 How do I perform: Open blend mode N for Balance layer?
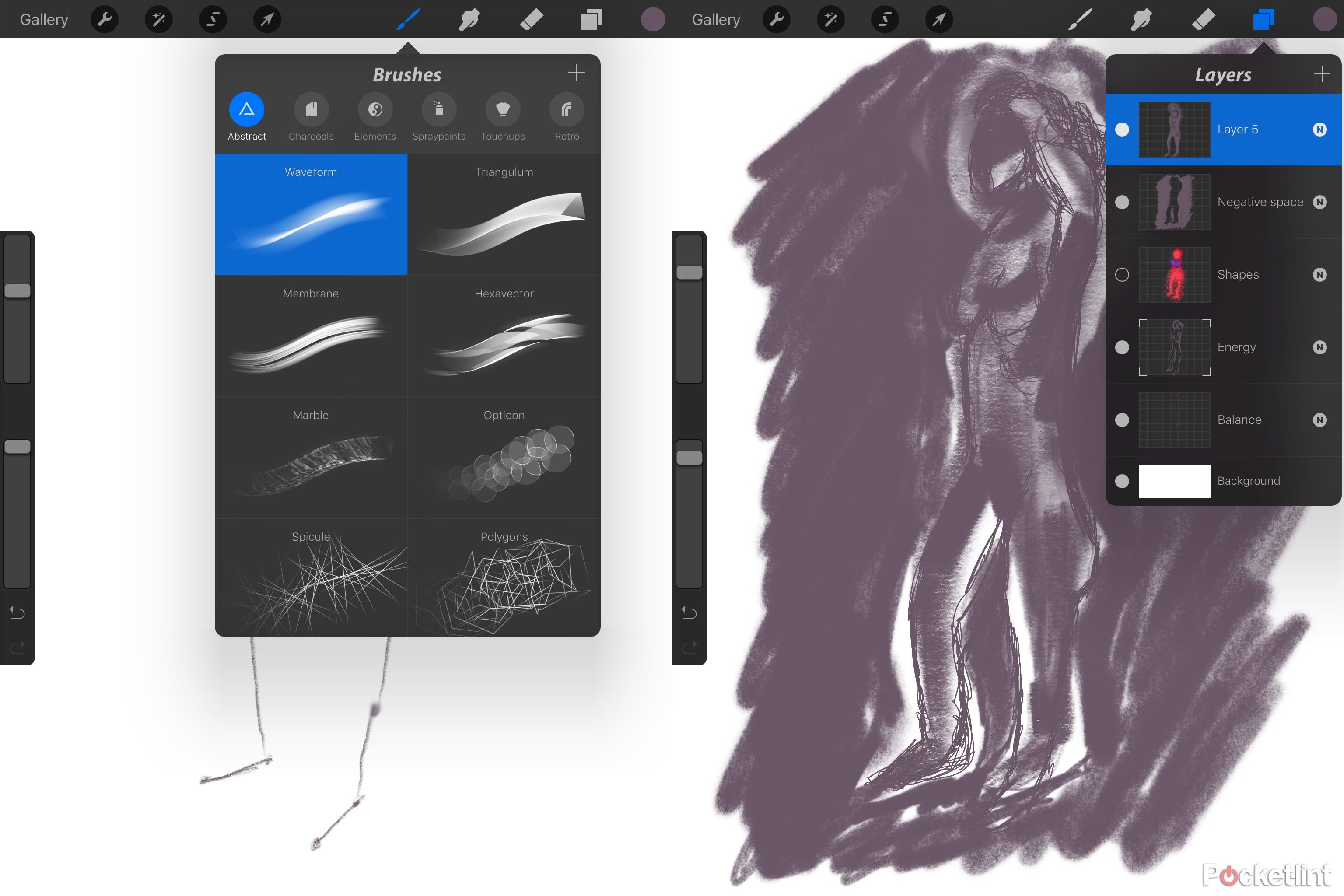pos(1319,420)
